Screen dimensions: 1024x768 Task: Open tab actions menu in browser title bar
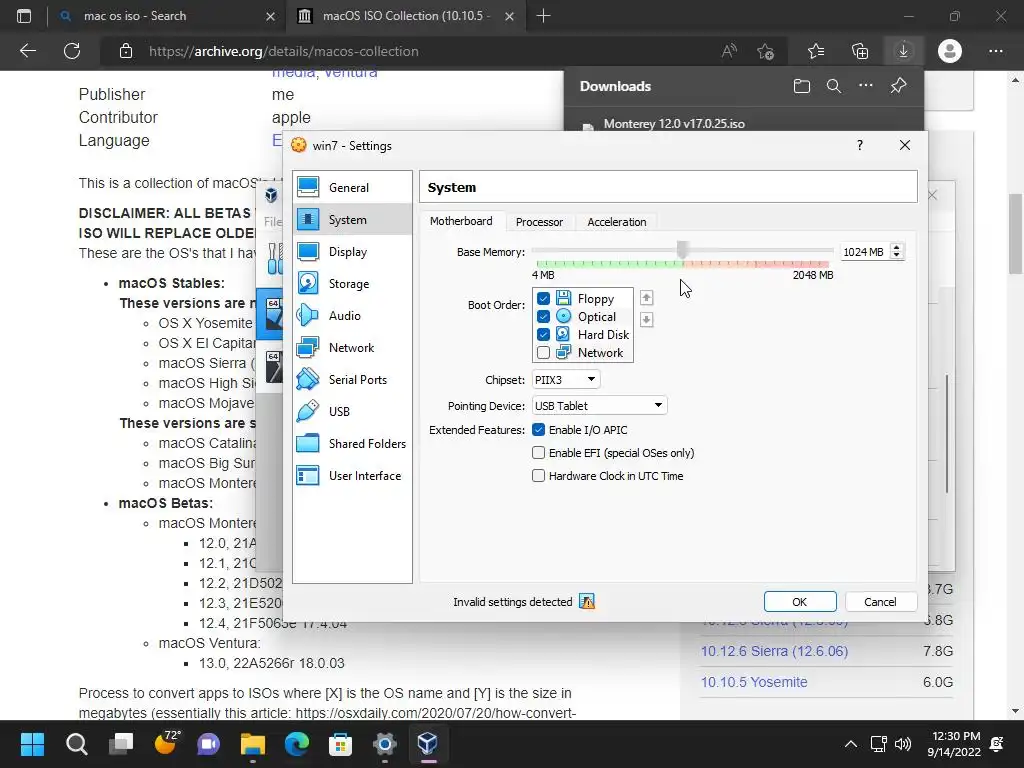[24, 16]
